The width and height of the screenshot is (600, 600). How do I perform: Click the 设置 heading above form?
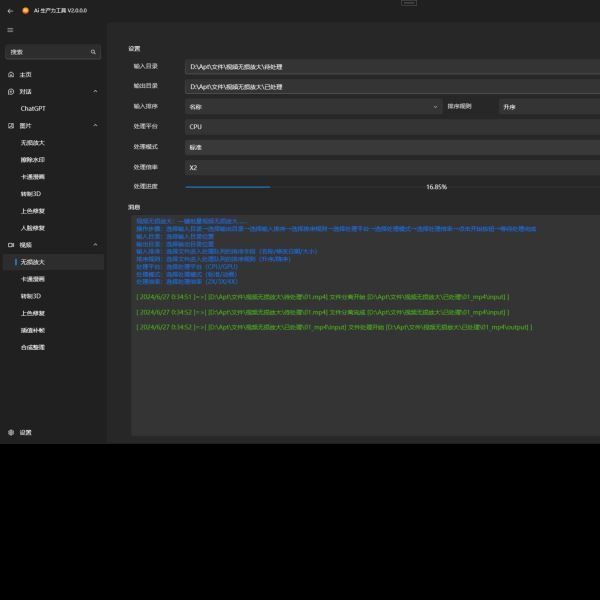134,49
